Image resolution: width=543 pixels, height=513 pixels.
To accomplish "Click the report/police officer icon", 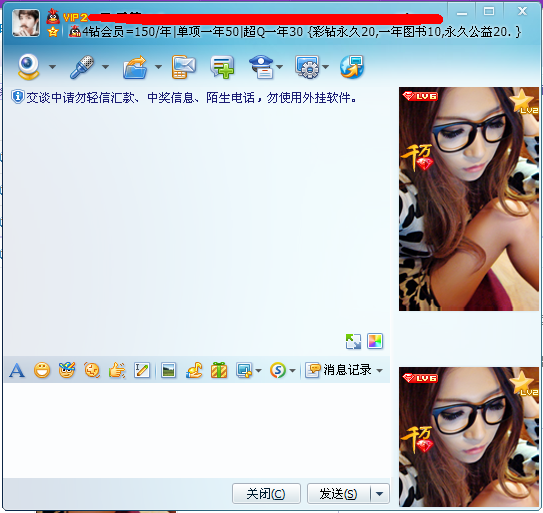I will (261, 67).
